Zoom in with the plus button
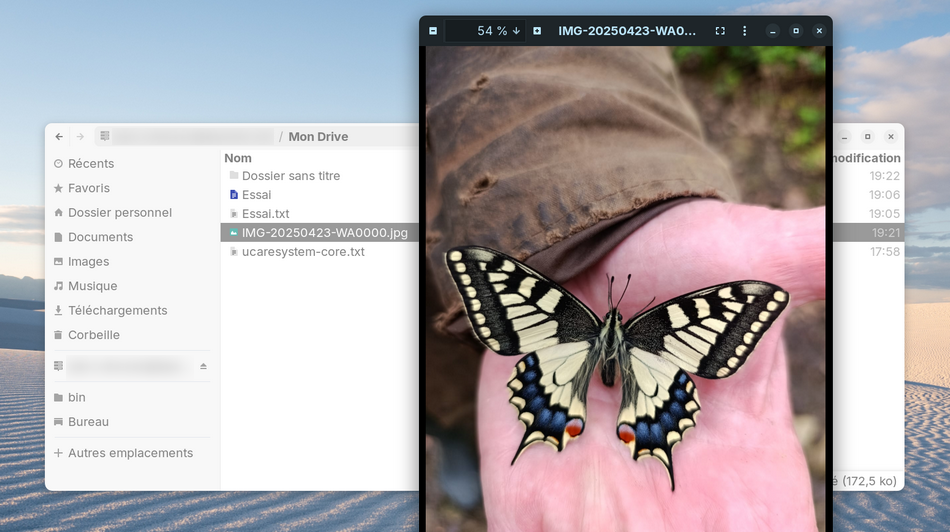The height and width of the screenshot is (532, 950). click(537, 31)
